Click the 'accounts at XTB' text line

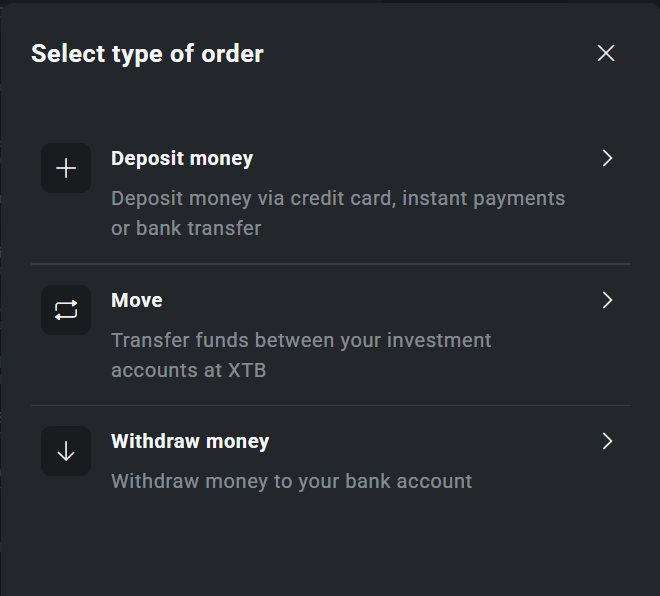(189, 370)
